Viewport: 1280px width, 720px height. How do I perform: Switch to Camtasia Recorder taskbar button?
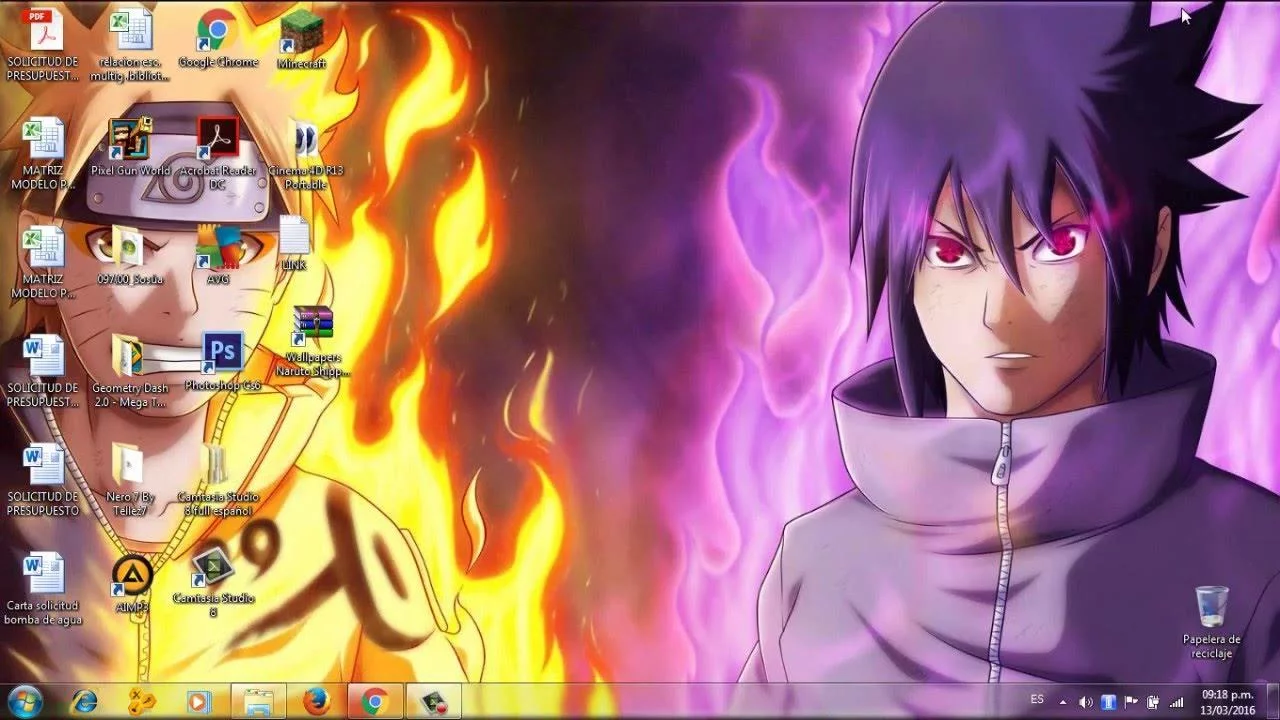point(434,702)
